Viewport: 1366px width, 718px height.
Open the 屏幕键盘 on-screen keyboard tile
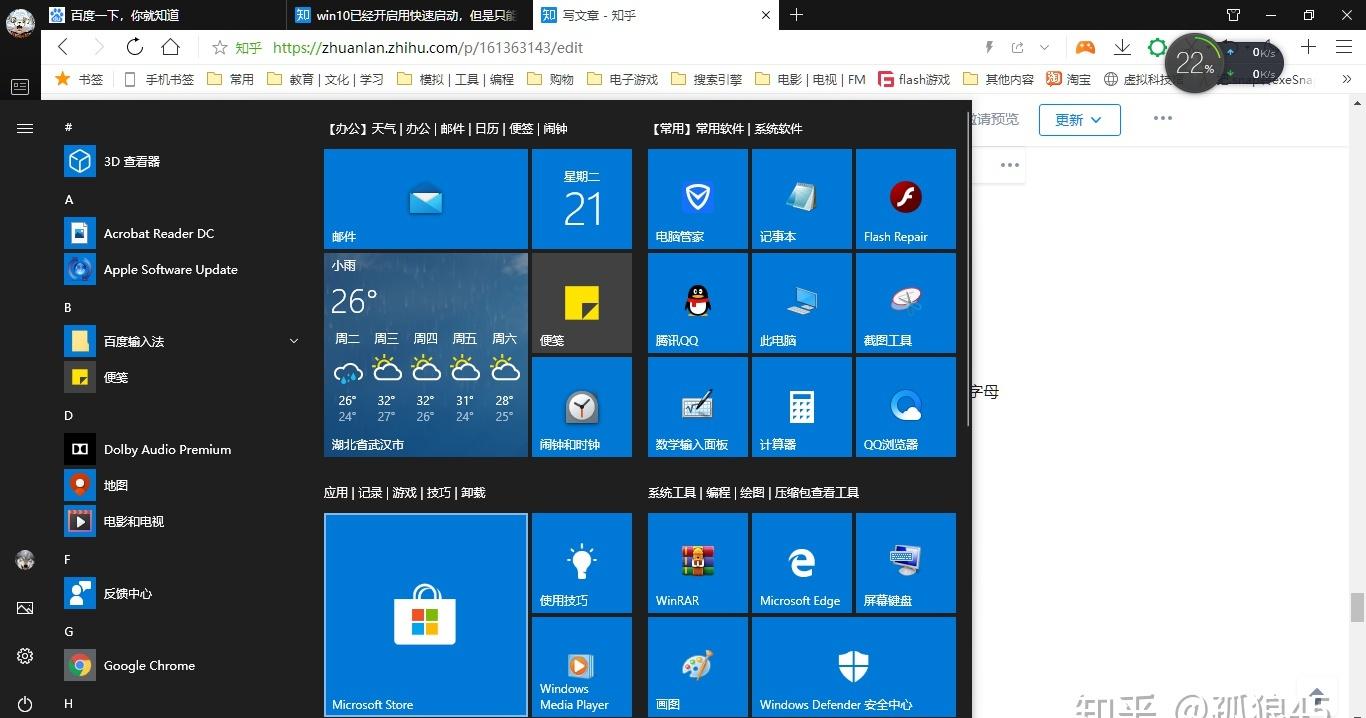coord(906,563)
